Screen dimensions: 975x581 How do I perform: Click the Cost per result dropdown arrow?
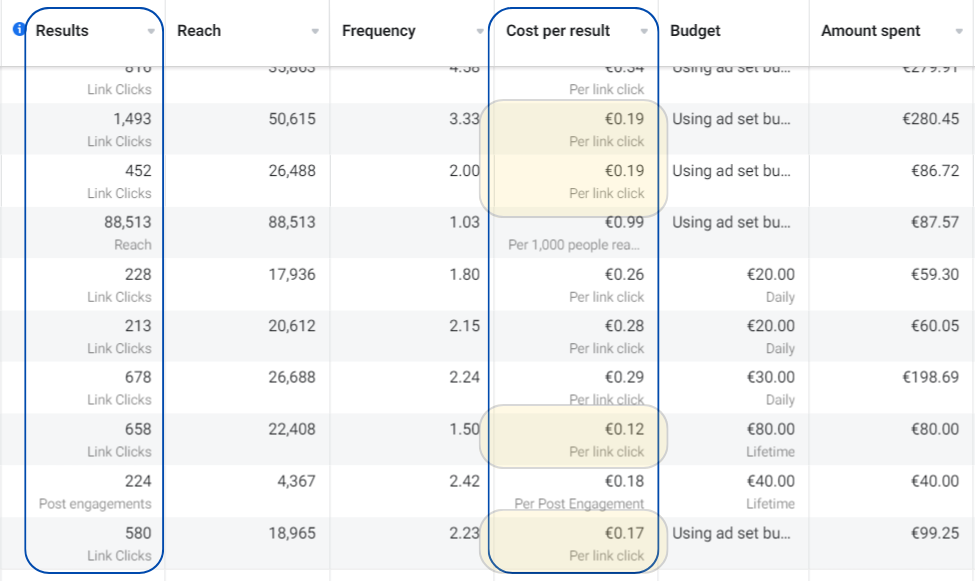point(644,32)
